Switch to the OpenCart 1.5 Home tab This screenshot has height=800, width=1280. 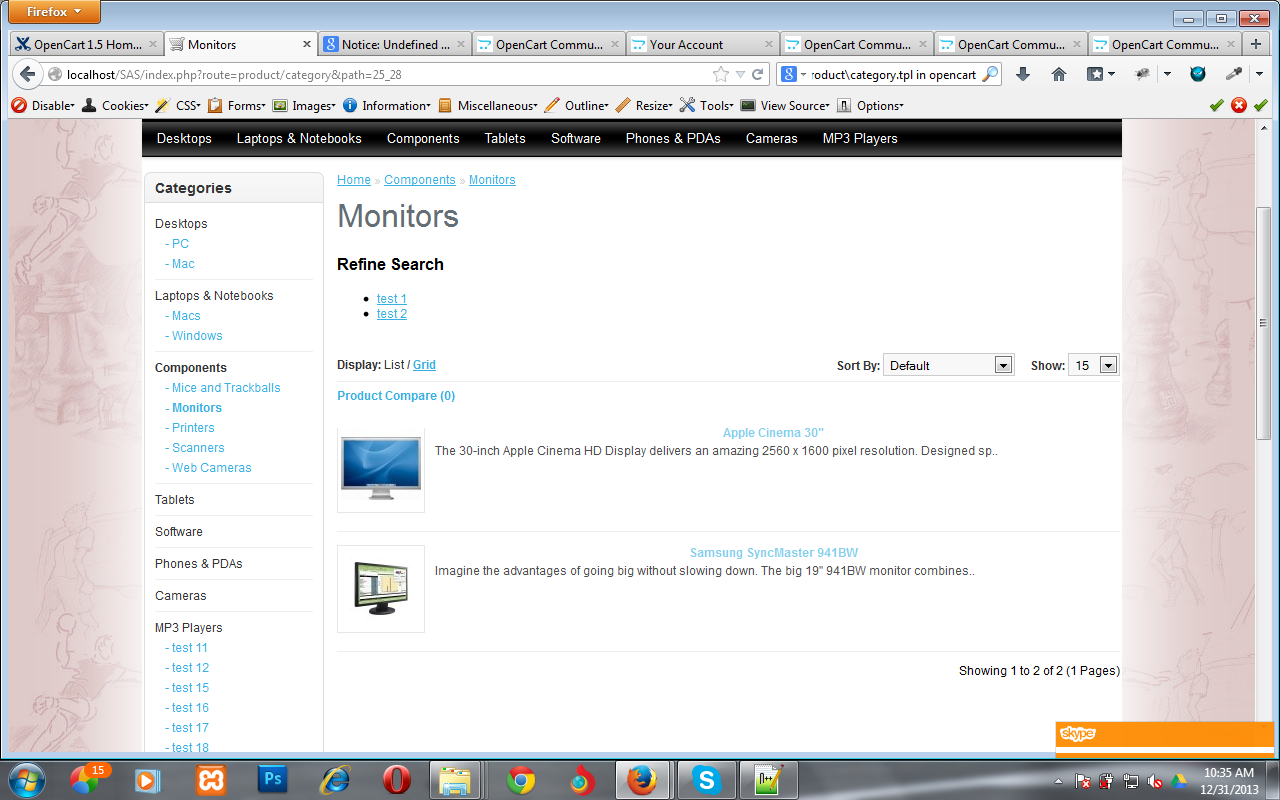point(87,44)
